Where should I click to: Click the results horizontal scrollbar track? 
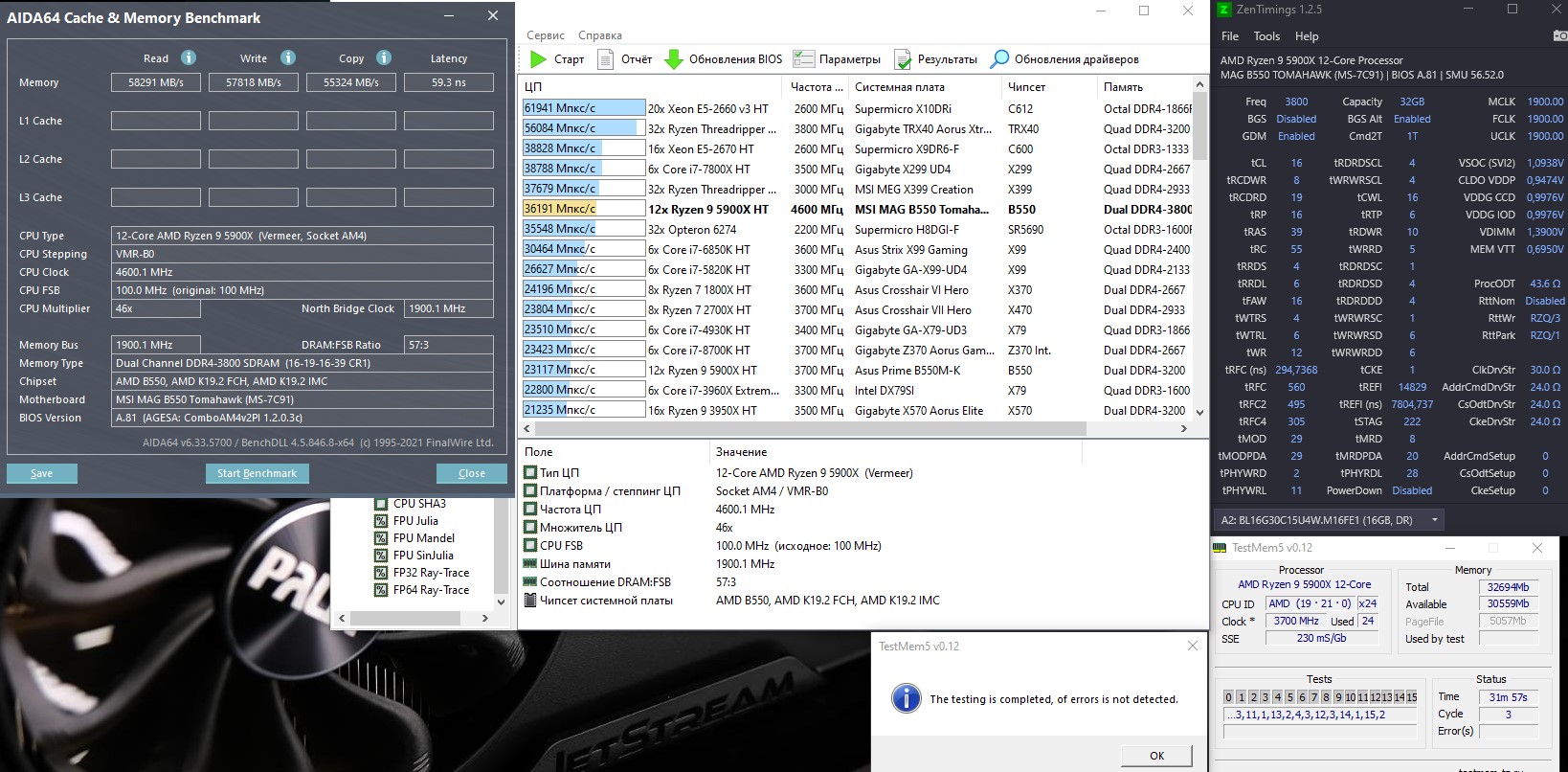(856, 428)
